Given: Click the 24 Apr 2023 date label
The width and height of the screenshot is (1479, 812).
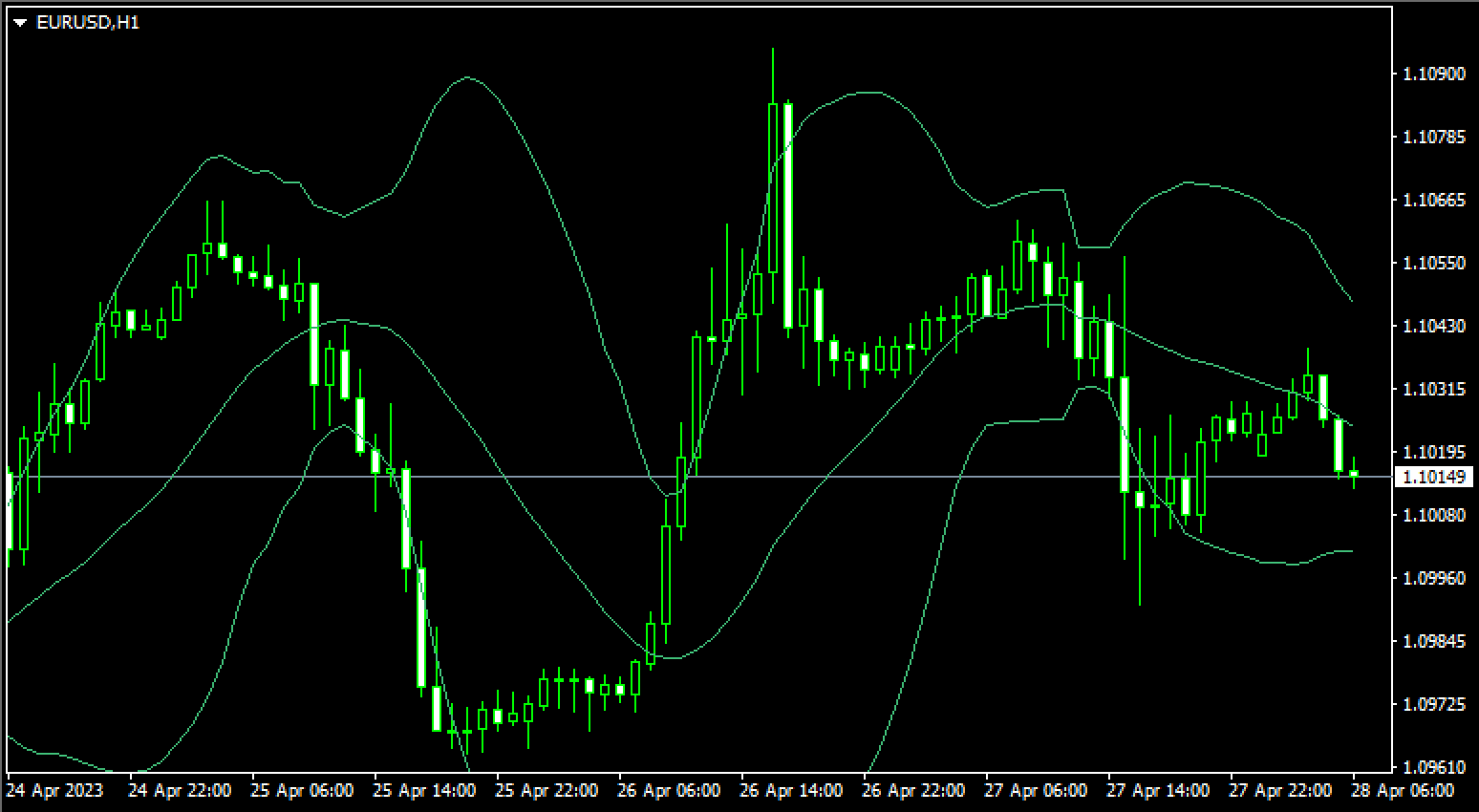Looking at the screenshot, I should point(54,791).
